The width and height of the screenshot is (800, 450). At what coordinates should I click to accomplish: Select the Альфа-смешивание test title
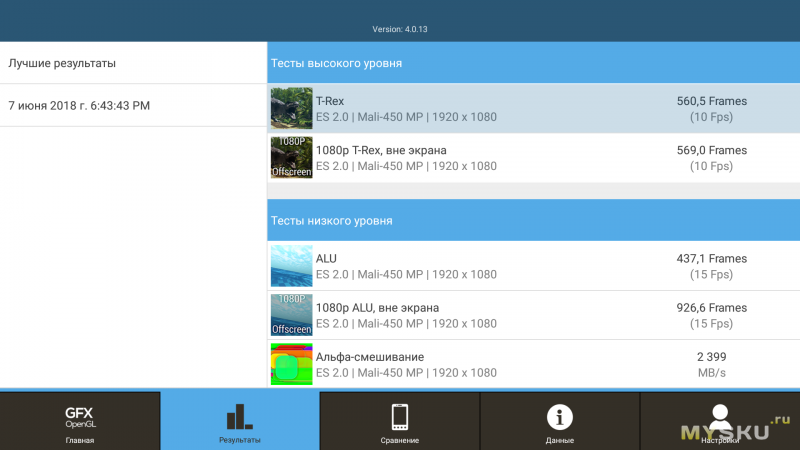tap(370, 357)
